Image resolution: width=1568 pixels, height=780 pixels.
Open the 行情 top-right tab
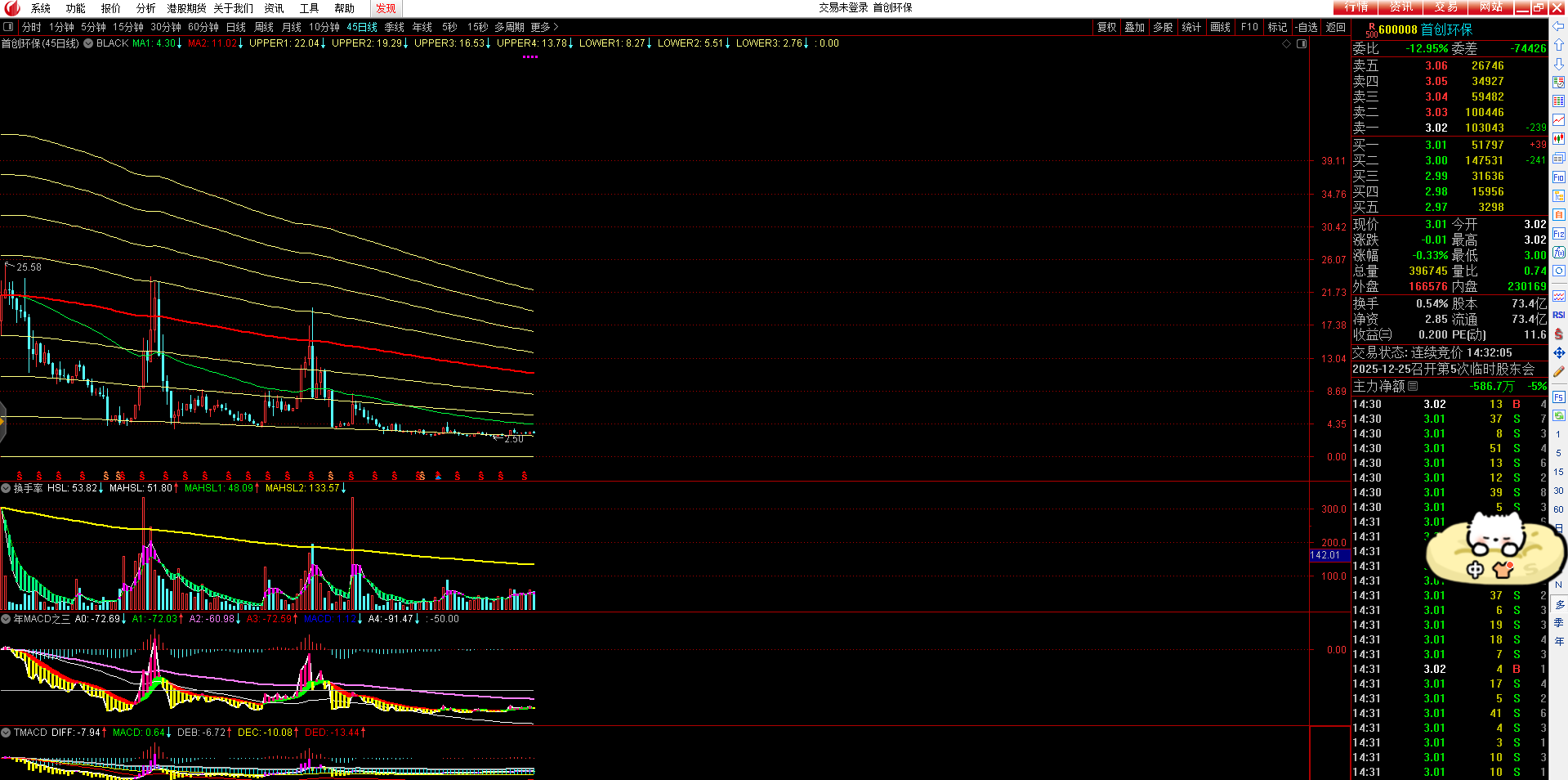1356,7
